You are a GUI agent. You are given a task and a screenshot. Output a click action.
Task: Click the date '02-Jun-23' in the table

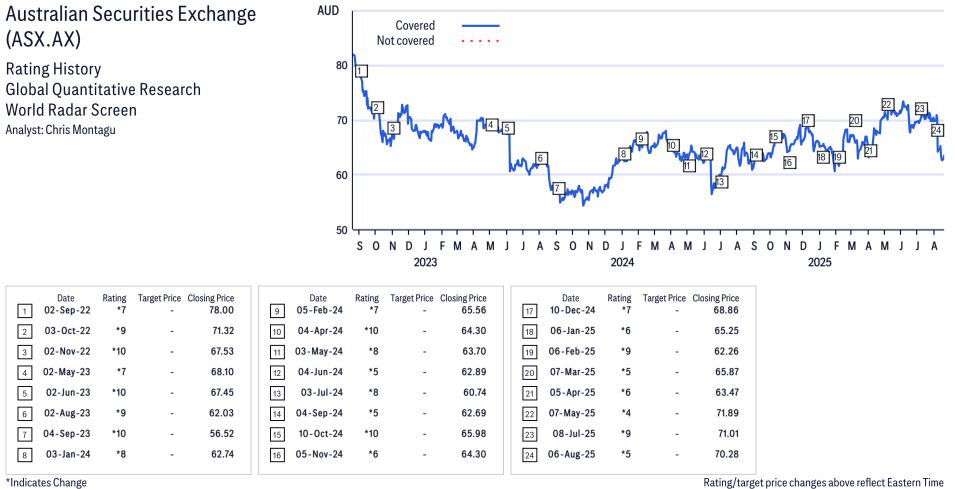pos(68,393)
